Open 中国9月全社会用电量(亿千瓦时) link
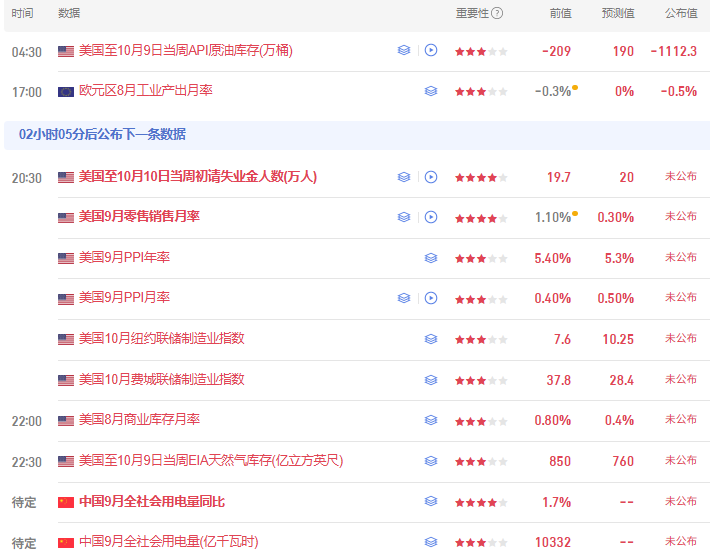The image size is (710, 560). click(x=168, y=541)
